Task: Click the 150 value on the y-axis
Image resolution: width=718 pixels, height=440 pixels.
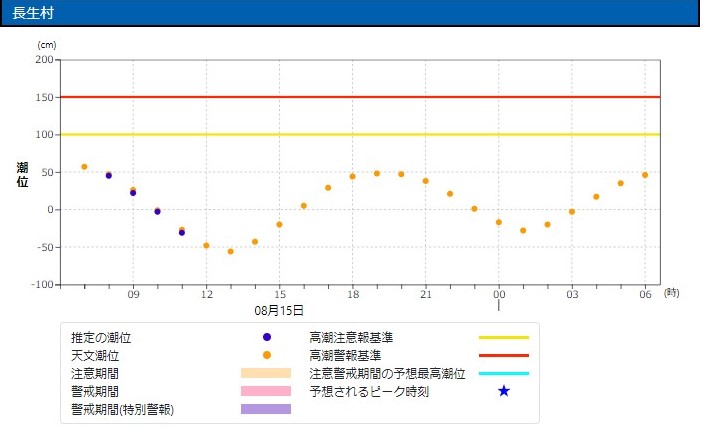Action: tap(44, 97)
